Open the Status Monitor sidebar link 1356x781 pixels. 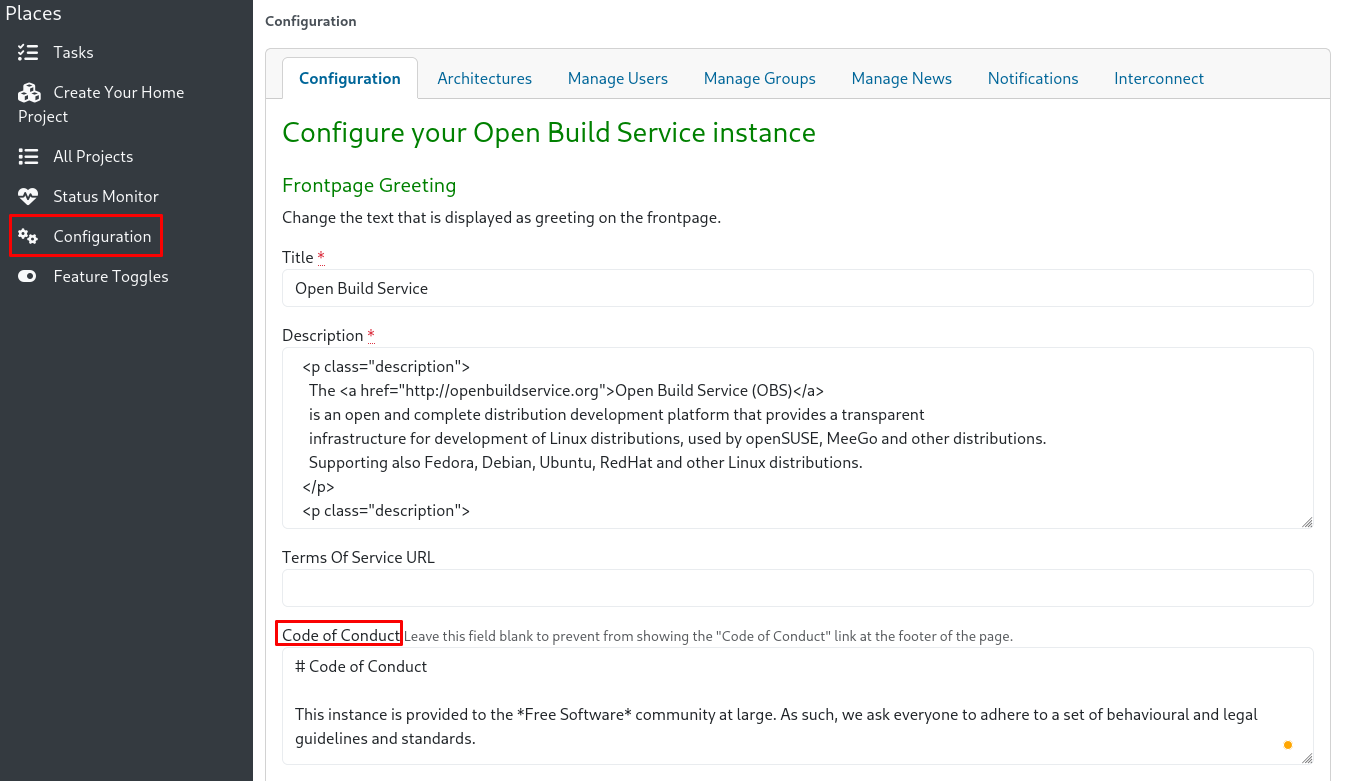[x=106, y=197]
